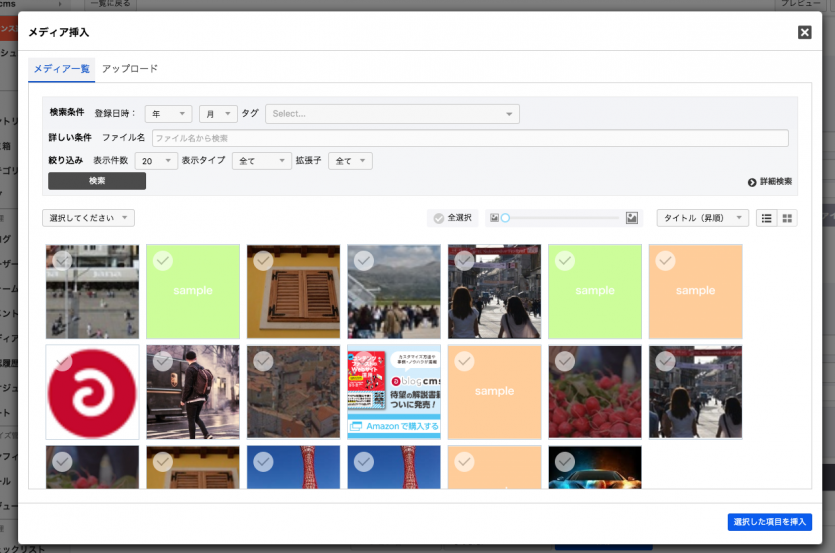Click the large thumbnail size icon
Viewport: 835px width, 553px height.
click(x=631, y=218)
